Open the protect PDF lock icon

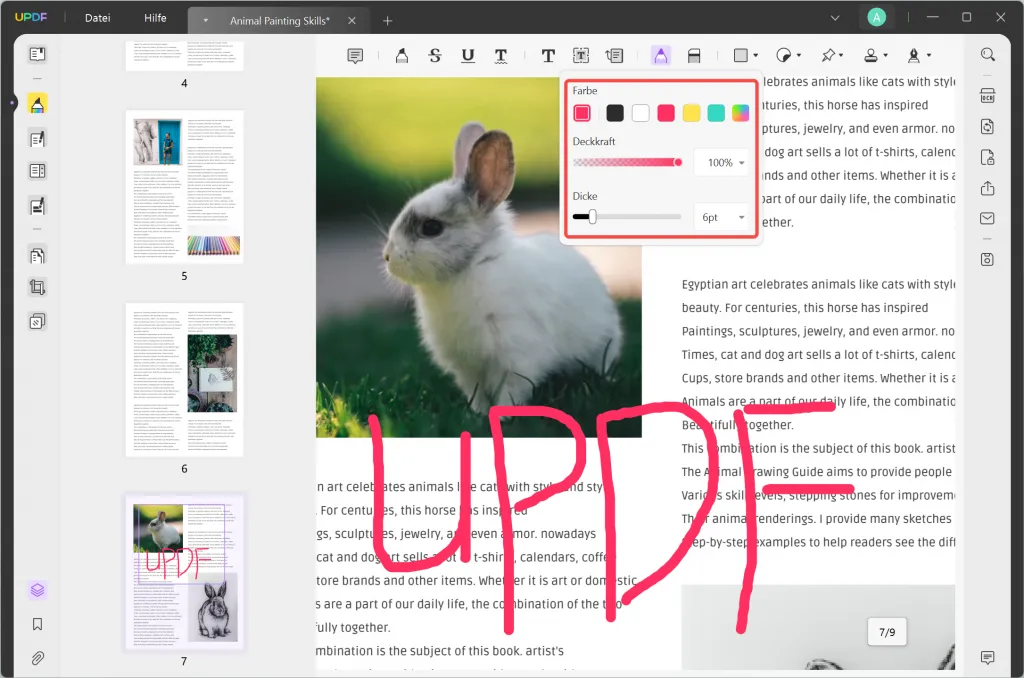click(987, 157)
